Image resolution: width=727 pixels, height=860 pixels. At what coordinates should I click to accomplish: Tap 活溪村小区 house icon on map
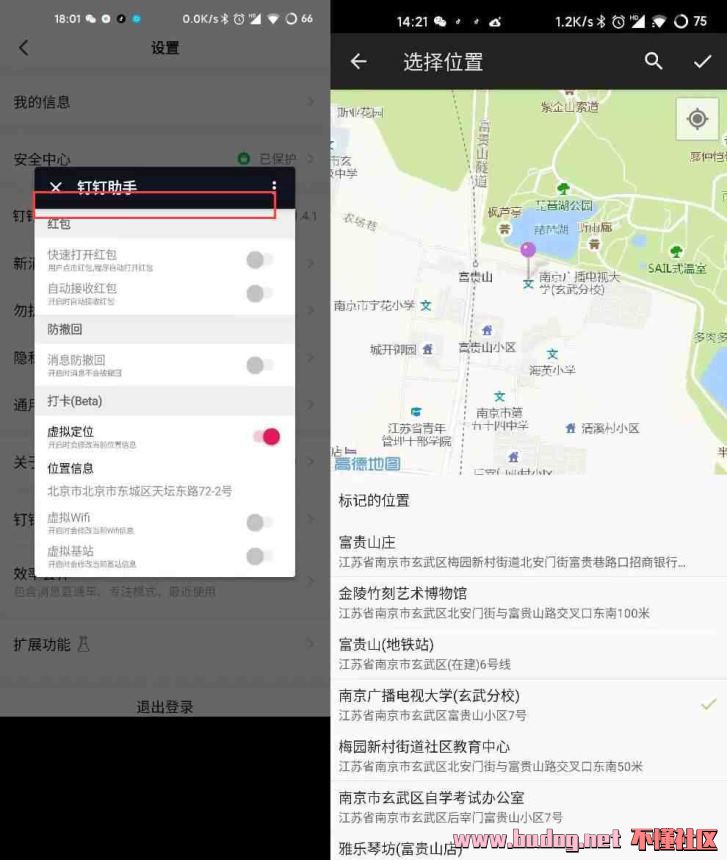point(570,428)
